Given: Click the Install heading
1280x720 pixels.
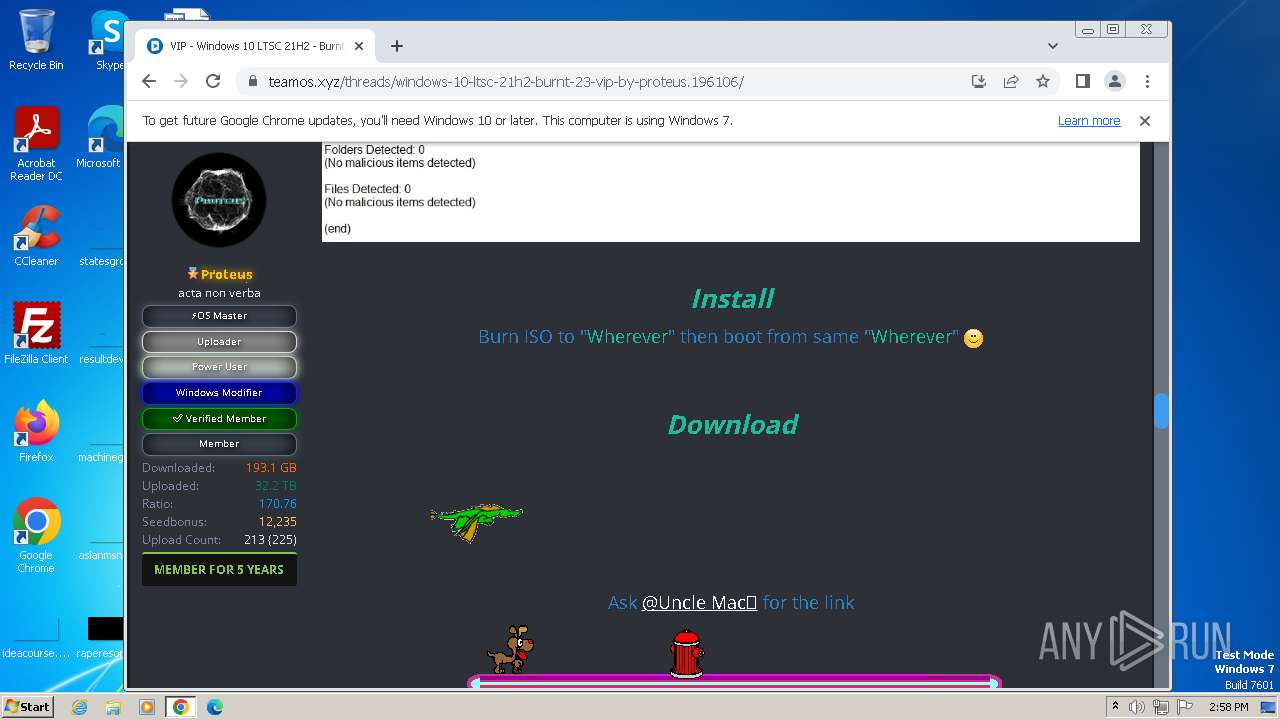Looking at the screenshot, I should tap(732, 298).
